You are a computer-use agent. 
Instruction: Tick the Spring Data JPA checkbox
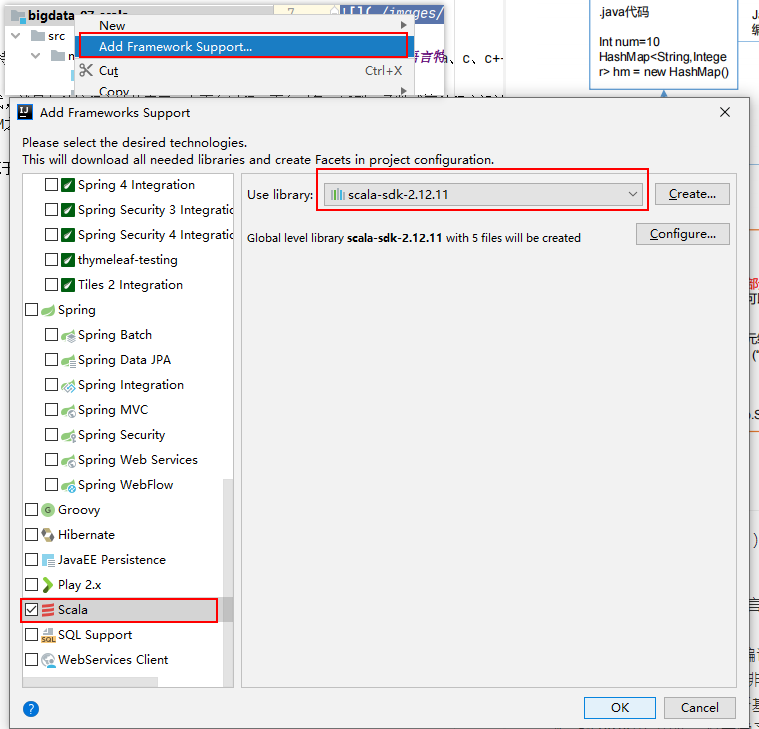pos(51,360)
